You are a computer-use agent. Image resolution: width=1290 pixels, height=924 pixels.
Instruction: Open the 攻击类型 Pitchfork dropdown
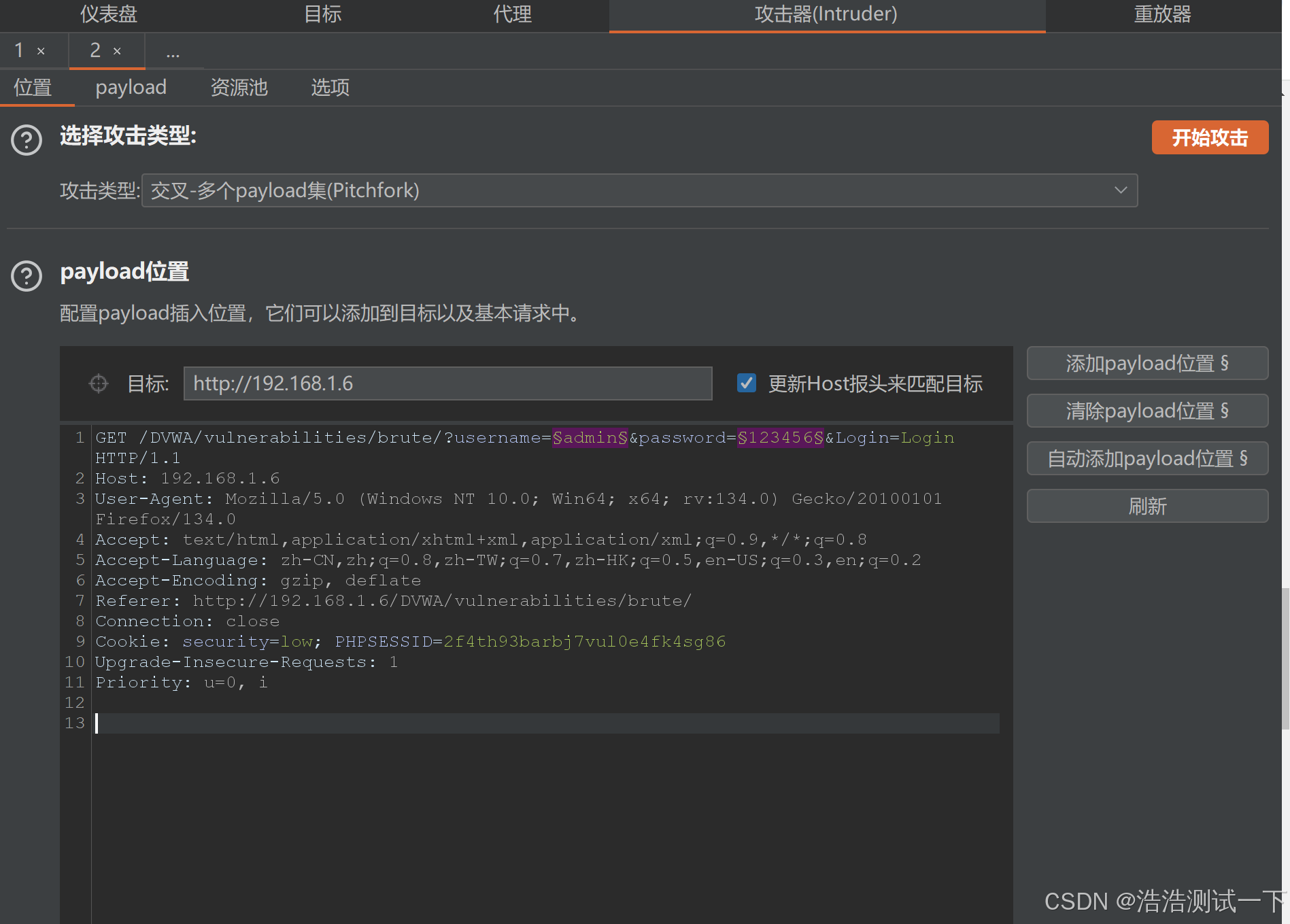639,190
